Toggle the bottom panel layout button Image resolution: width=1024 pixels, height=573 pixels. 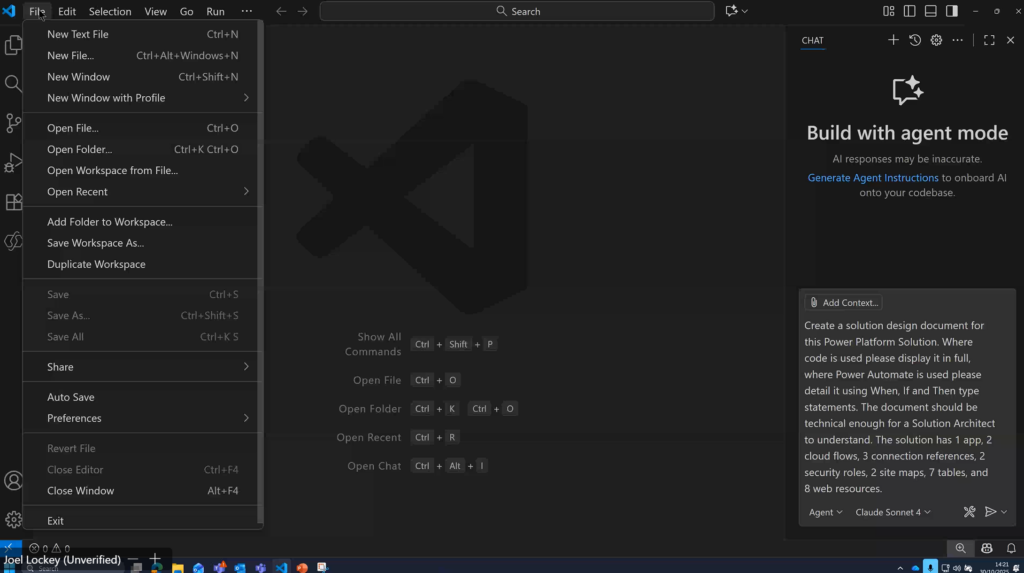930,11
